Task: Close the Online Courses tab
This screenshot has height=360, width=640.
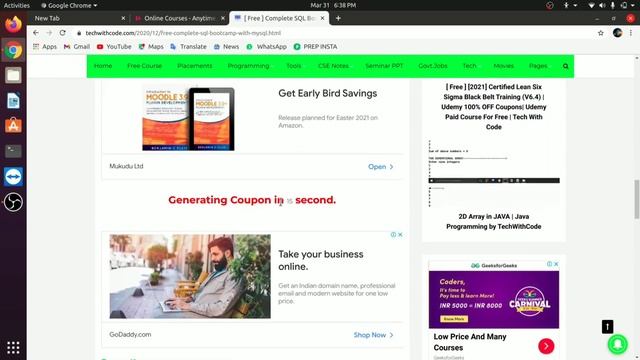Action: click(x=223, y=18)
